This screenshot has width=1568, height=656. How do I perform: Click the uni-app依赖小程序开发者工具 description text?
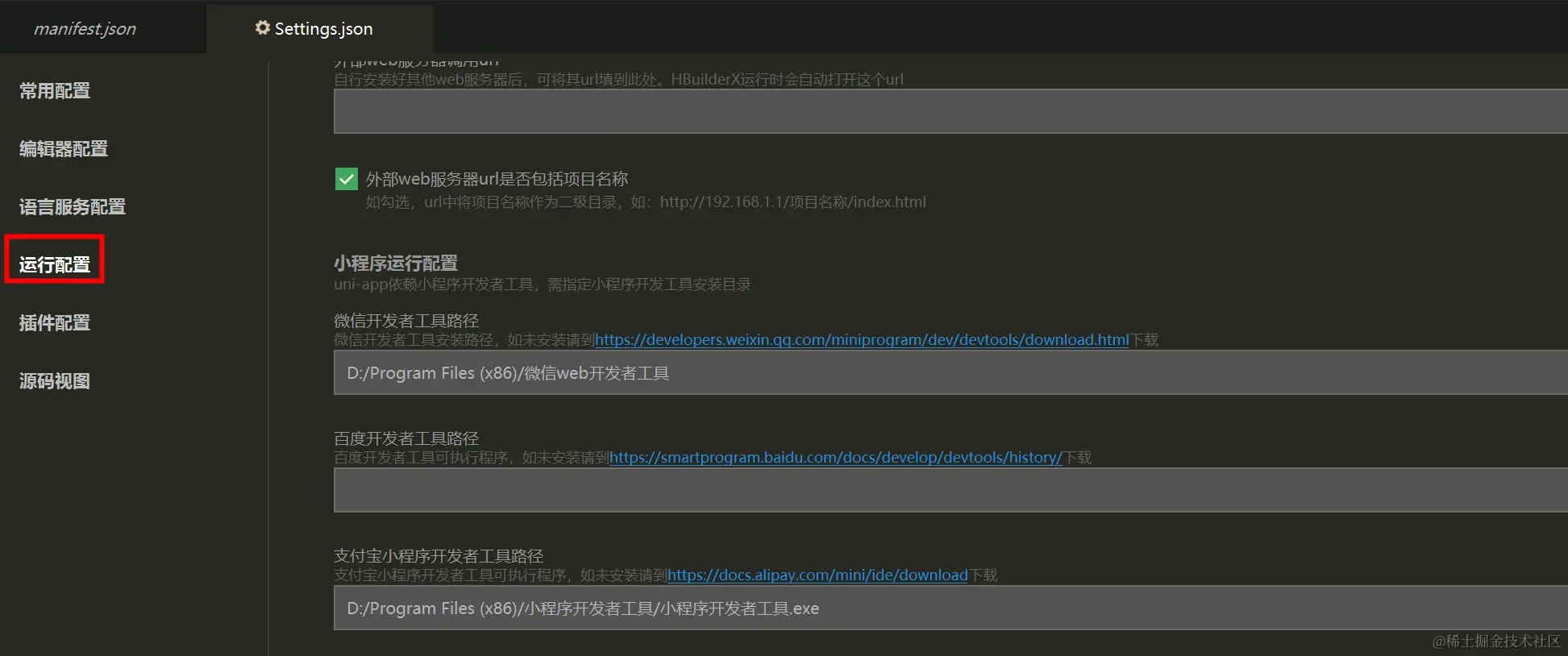[543, 284]
